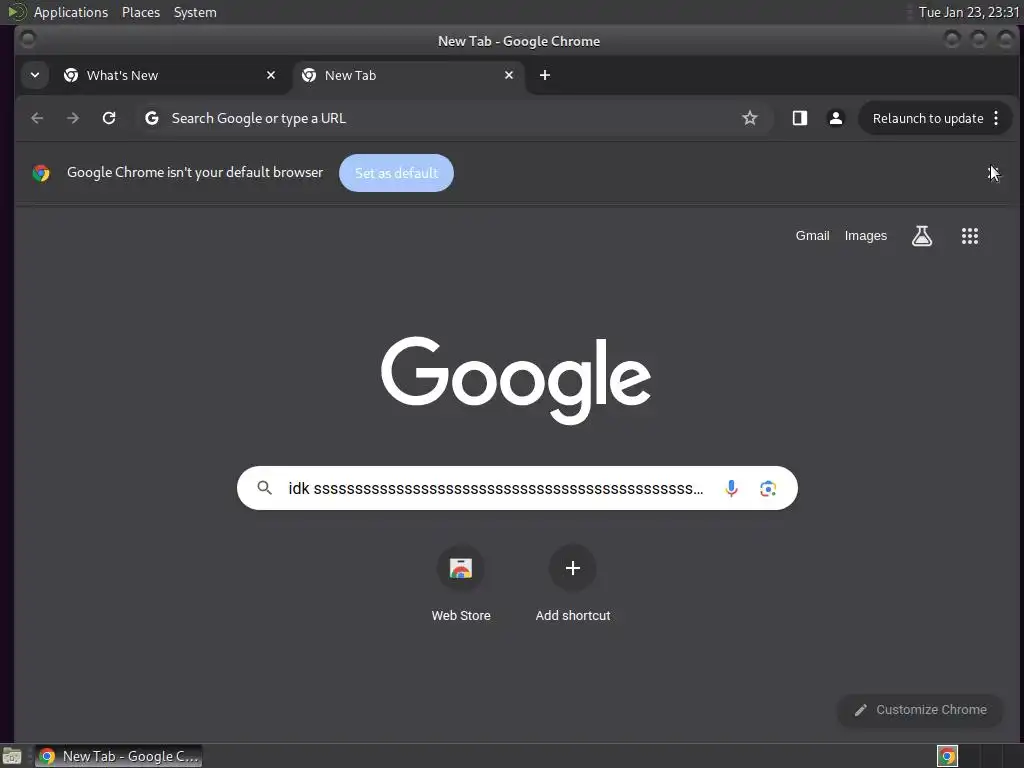1024x768 pixels.
Task: Click the Google G icon in address bar
Action: (x=152, y=118)
